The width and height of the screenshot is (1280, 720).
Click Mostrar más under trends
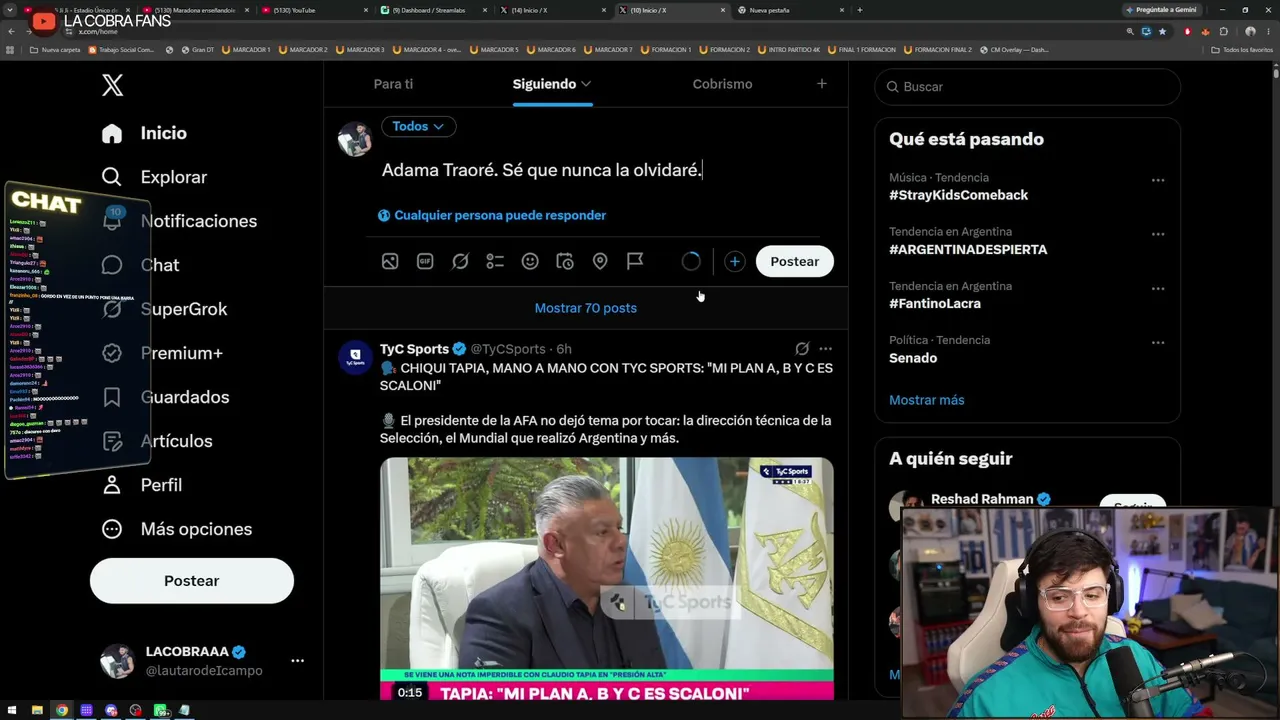click(x=927, y=400)
